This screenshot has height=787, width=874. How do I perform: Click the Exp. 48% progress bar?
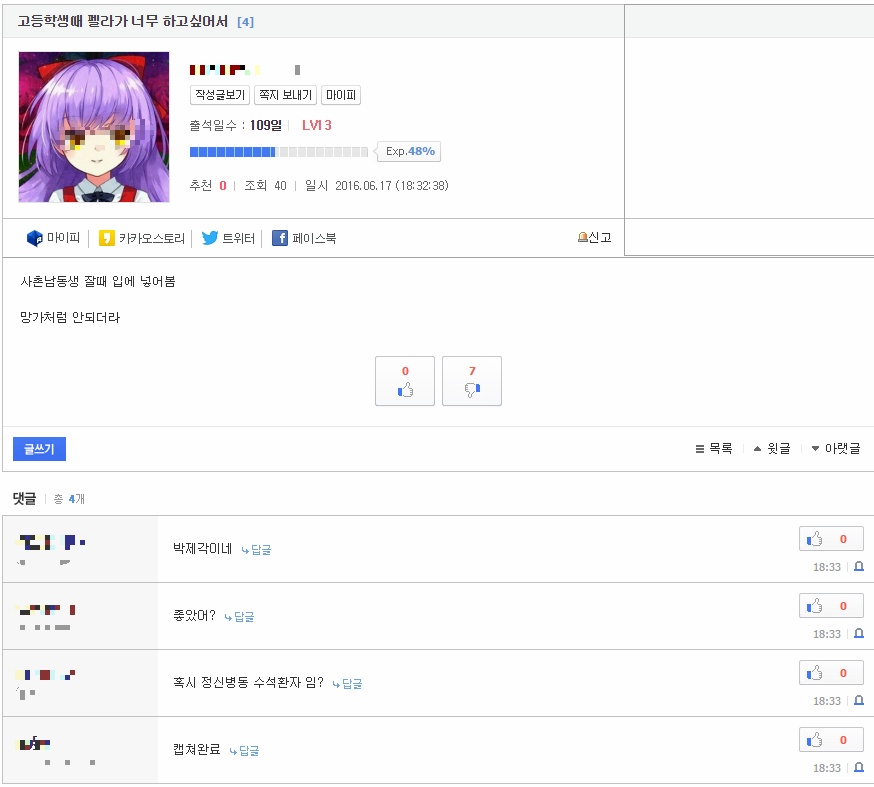(279, 152)
